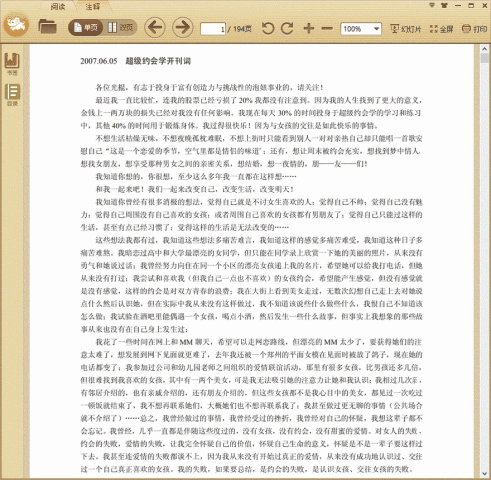Start slideshow mode (幻灯片)
The image size is (491, 480).
click(x=405, y=29)
